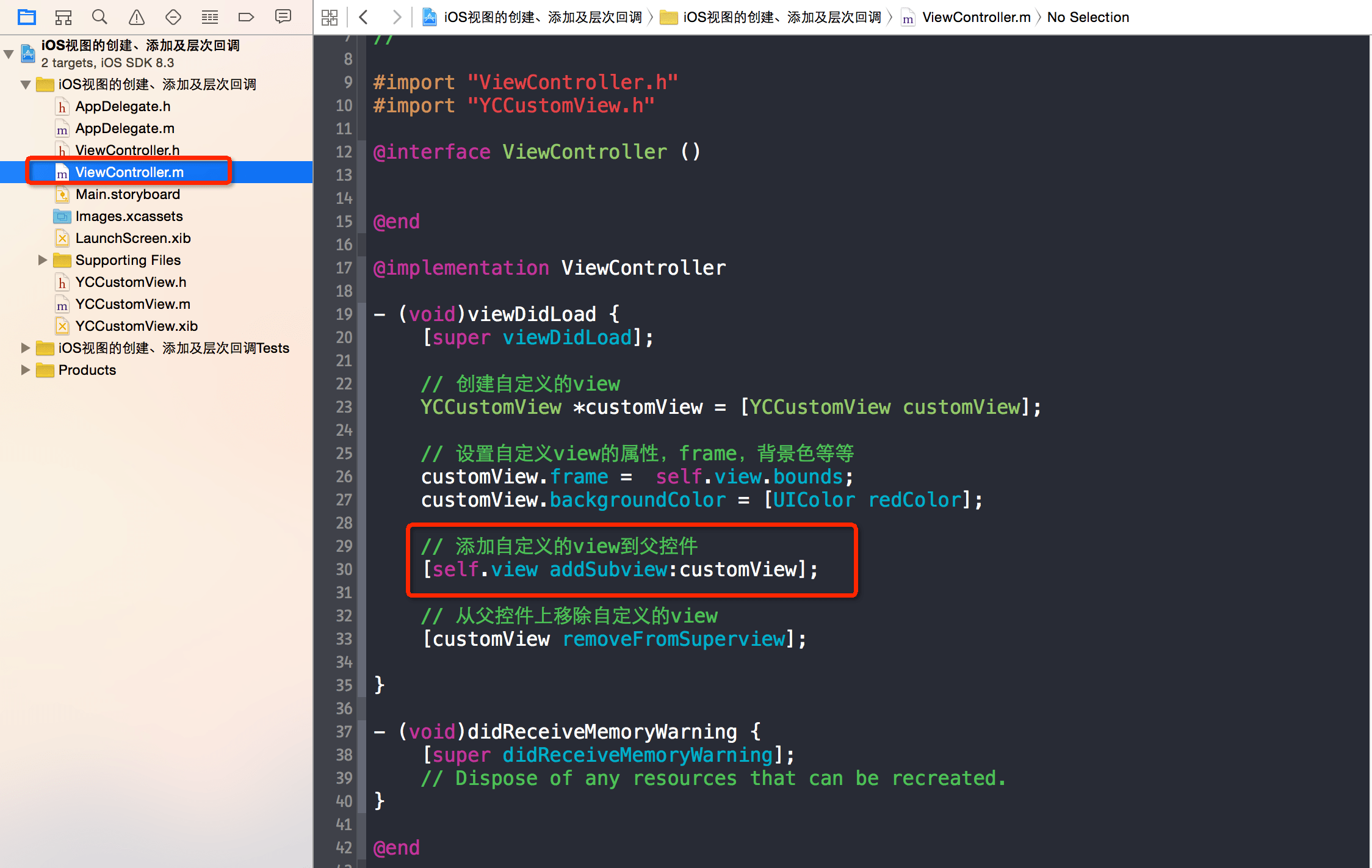This screenshot has height=868, width=1372.
Task: Open the Find navigator magnifier icon
Action: pos(99,17)
